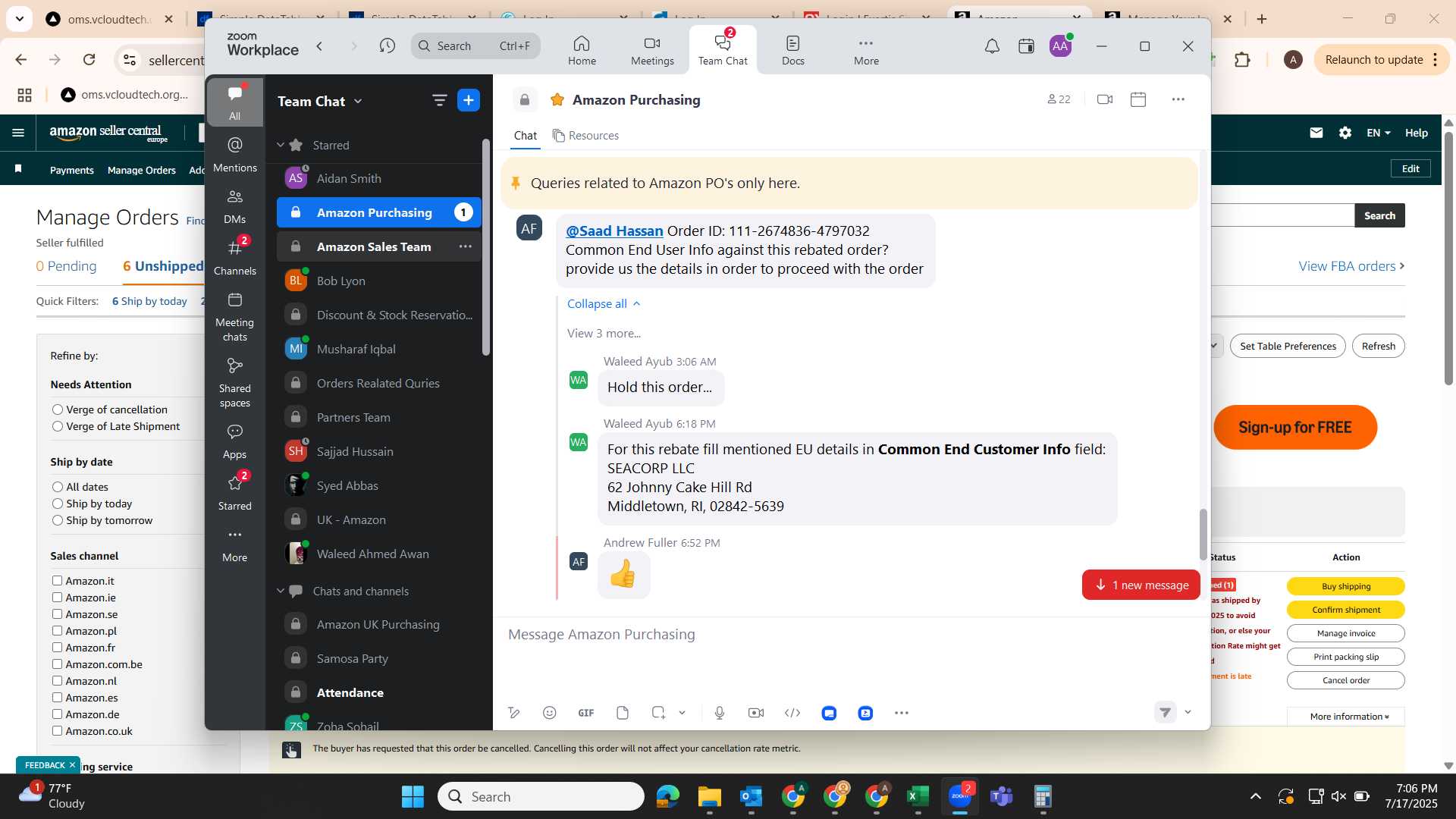Switch to the Zoom Docs tab
The width and height of the screenshot is (1456, 819).
[x=793, y=50]
